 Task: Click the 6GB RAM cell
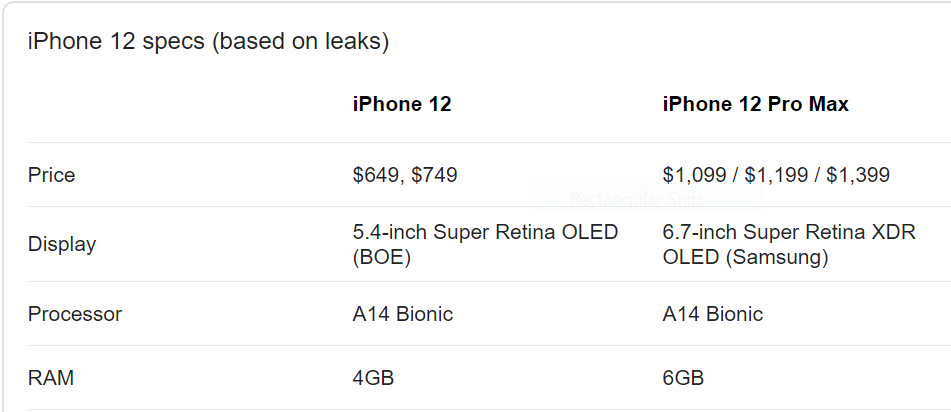coord(683,378)
